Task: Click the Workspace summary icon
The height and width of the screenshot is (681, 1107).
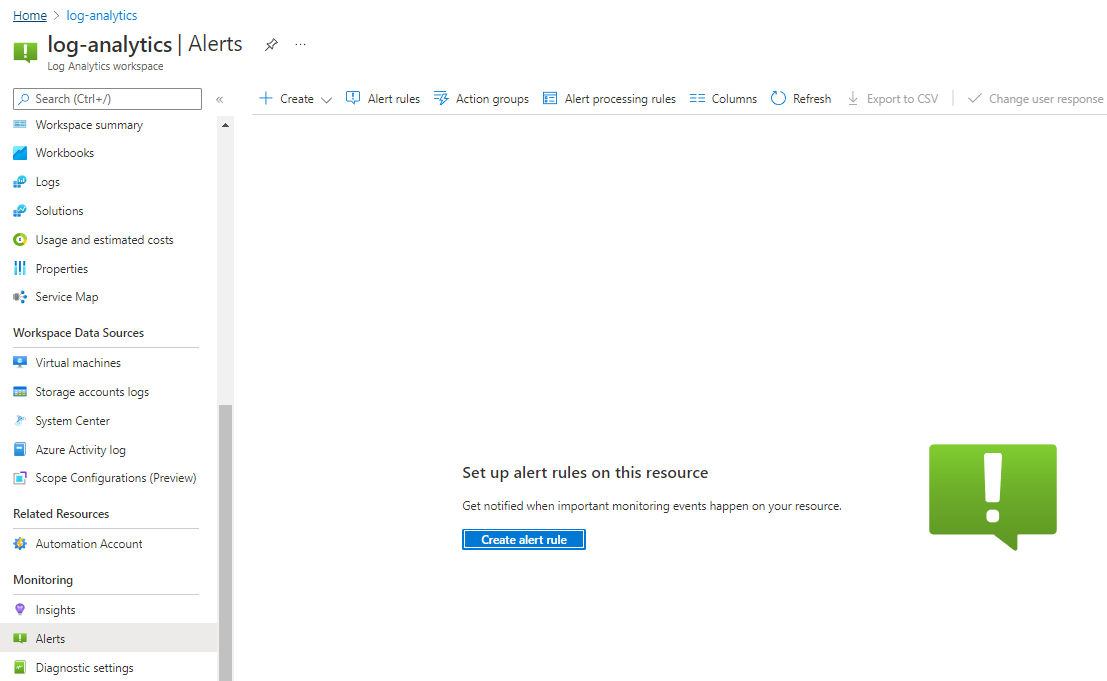Action: pyautogui.click(x=20, y=125)
